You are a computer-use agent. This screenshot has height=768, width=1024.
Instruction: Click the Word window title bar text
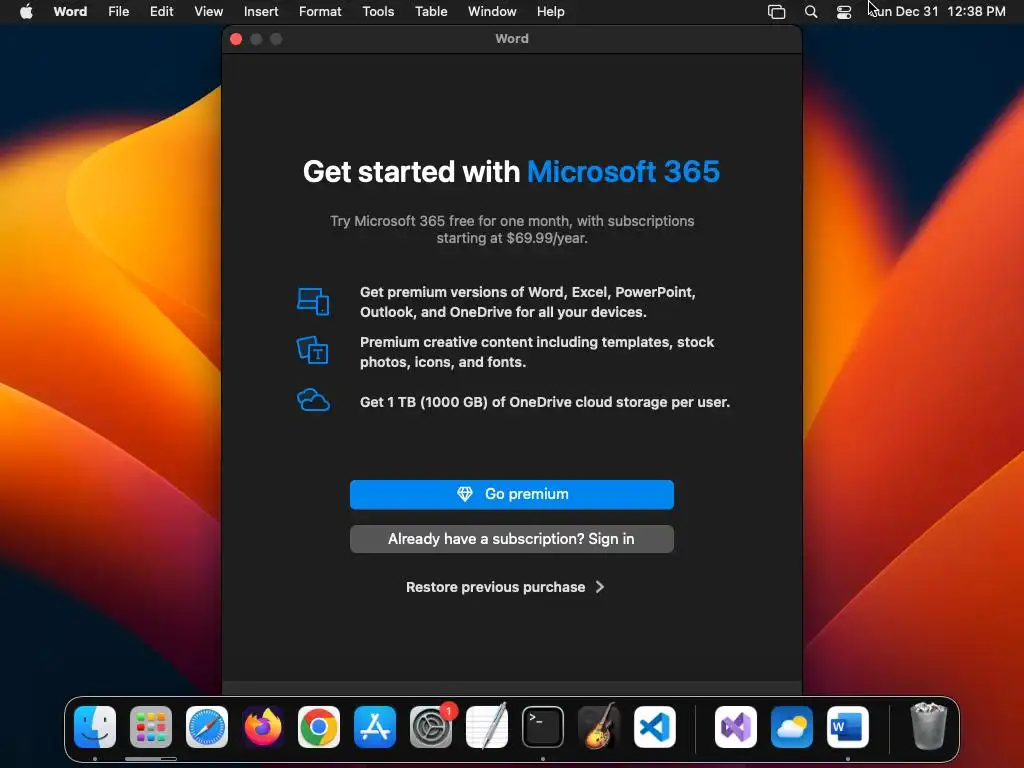pos(512,39)
